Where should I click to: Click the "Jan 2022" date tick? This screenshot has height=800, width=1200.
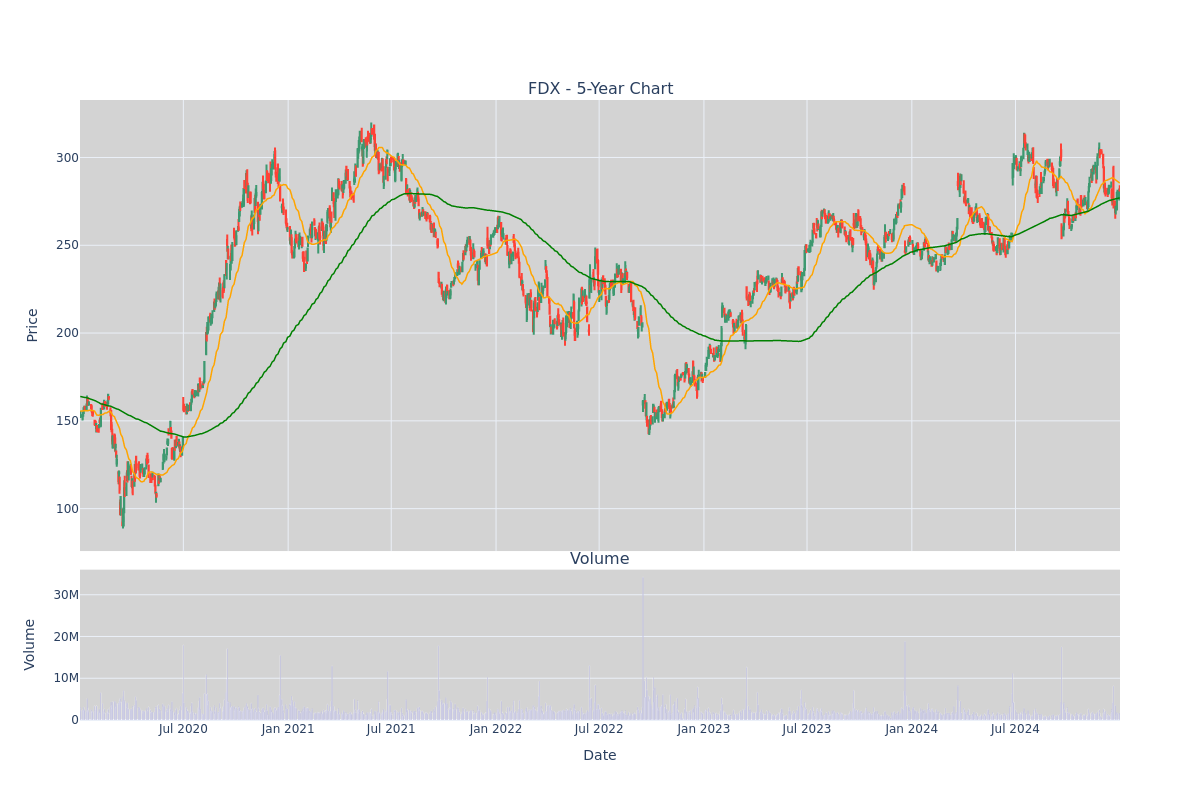(496, 729)
